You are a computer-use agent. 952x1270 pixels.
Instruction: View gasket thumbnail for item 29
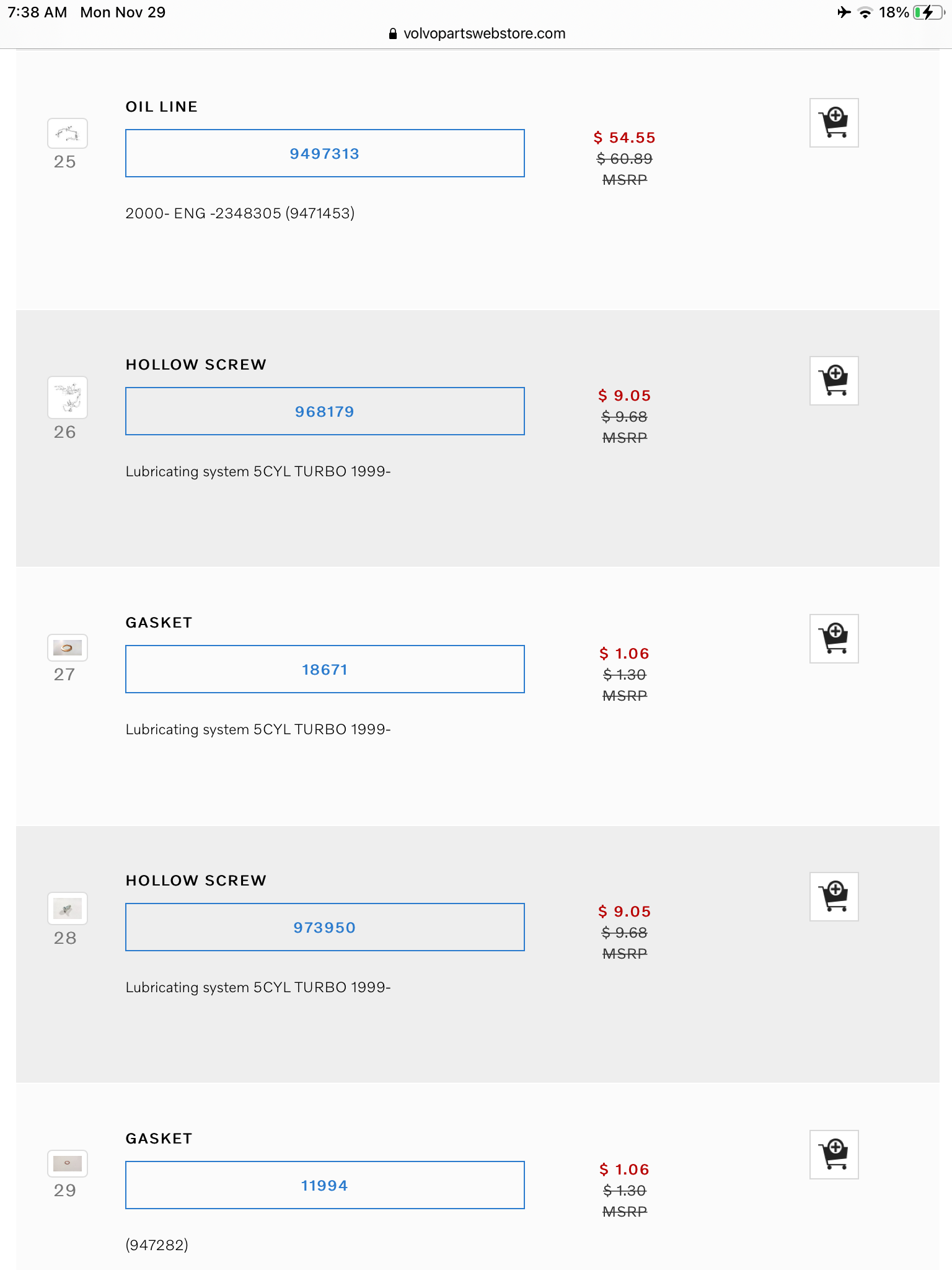pyautogui.click(x=68, y=1164)
